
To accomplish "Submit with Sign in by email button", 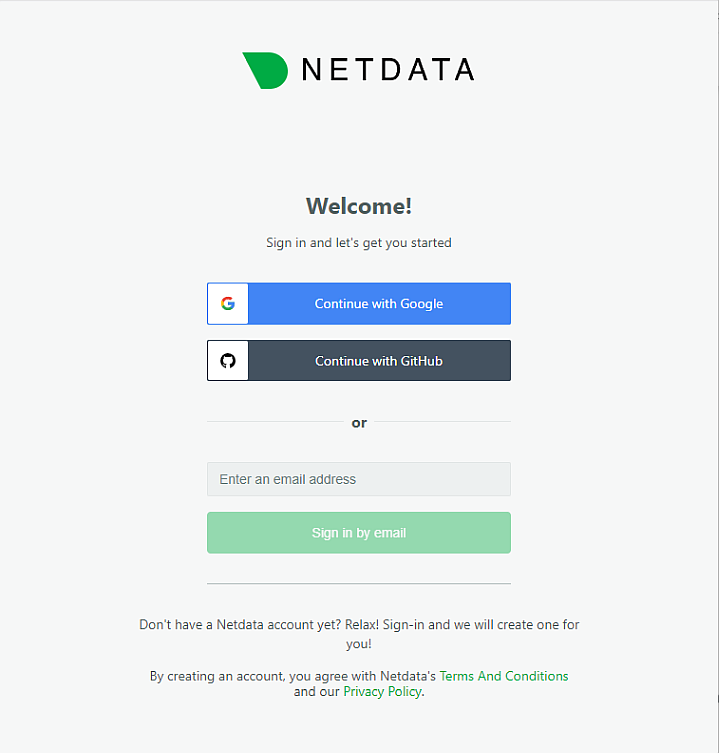I will pos(359,533).
